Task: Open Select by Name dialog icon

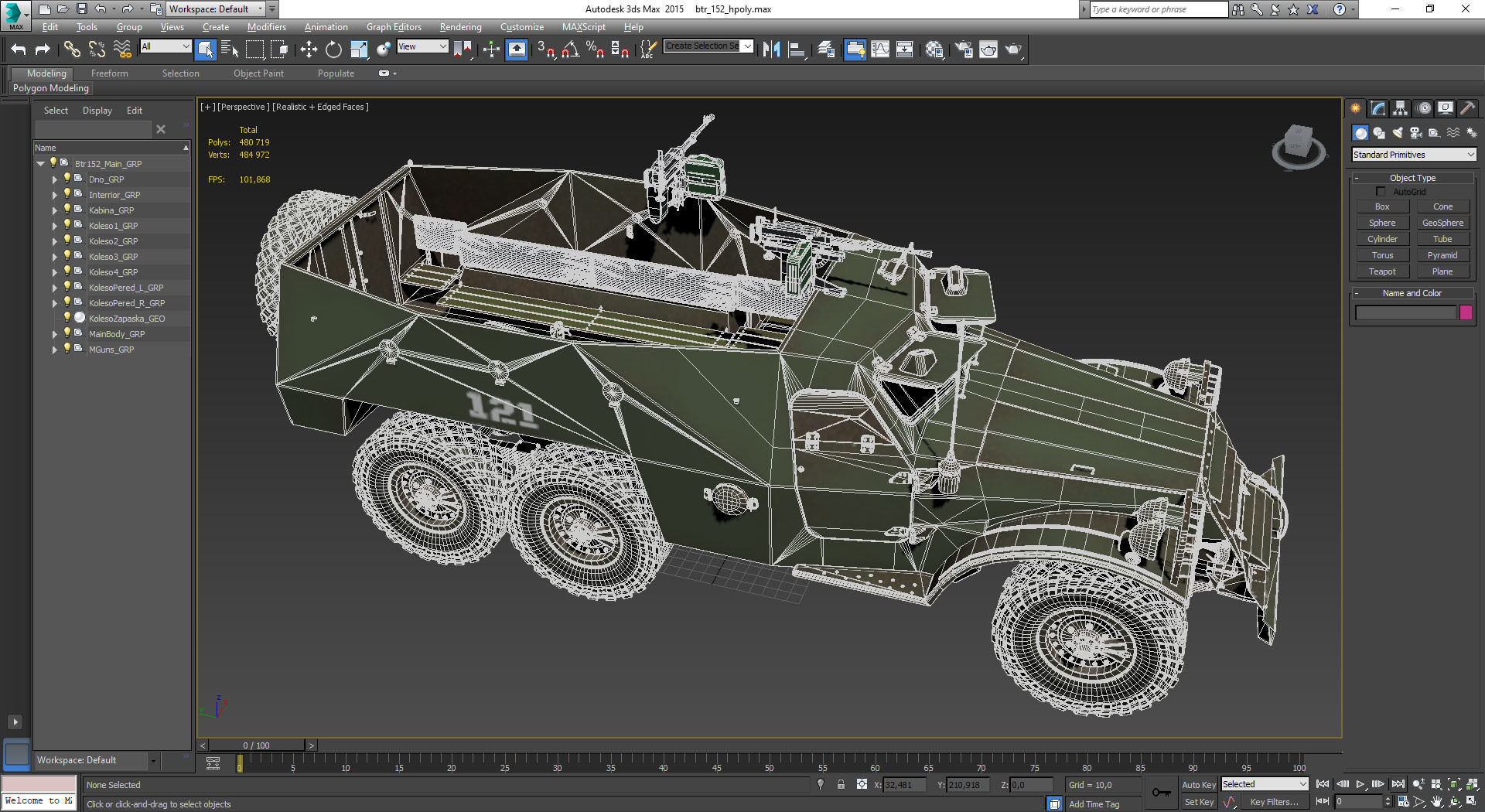Action: point(229,49)
